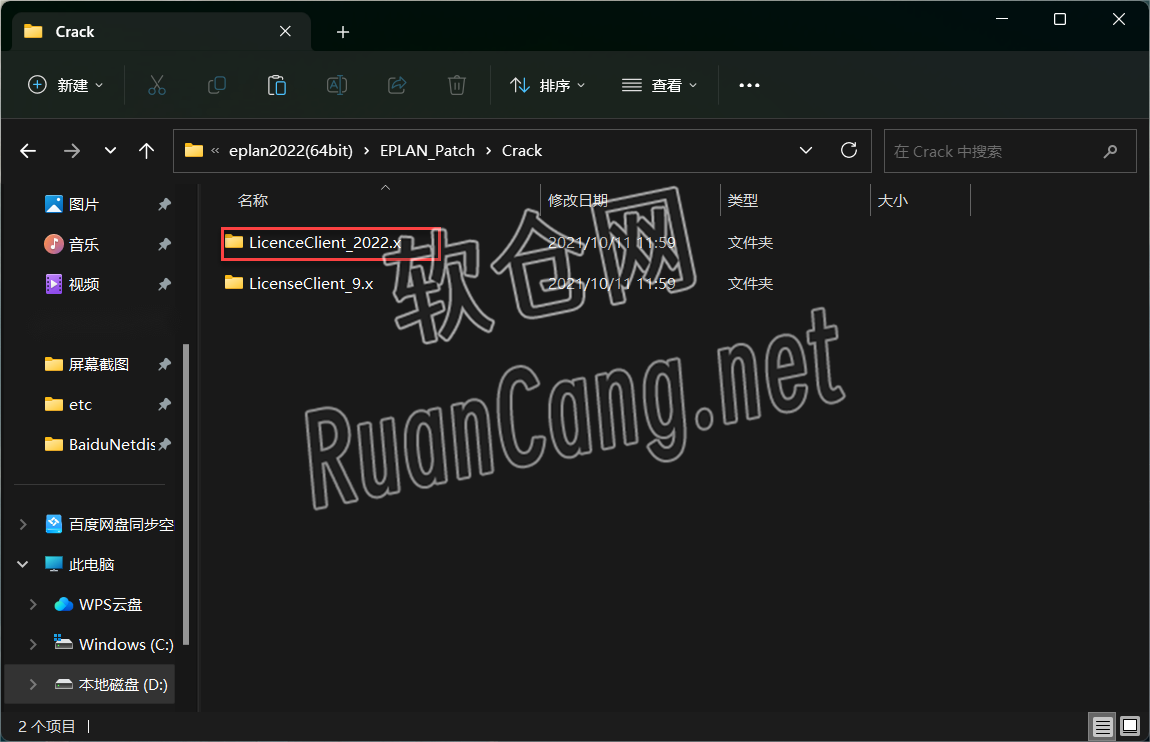Copy the selected LicenceClient_2022.x folder
Screen dimensions: 1150x742
(217, 85)
